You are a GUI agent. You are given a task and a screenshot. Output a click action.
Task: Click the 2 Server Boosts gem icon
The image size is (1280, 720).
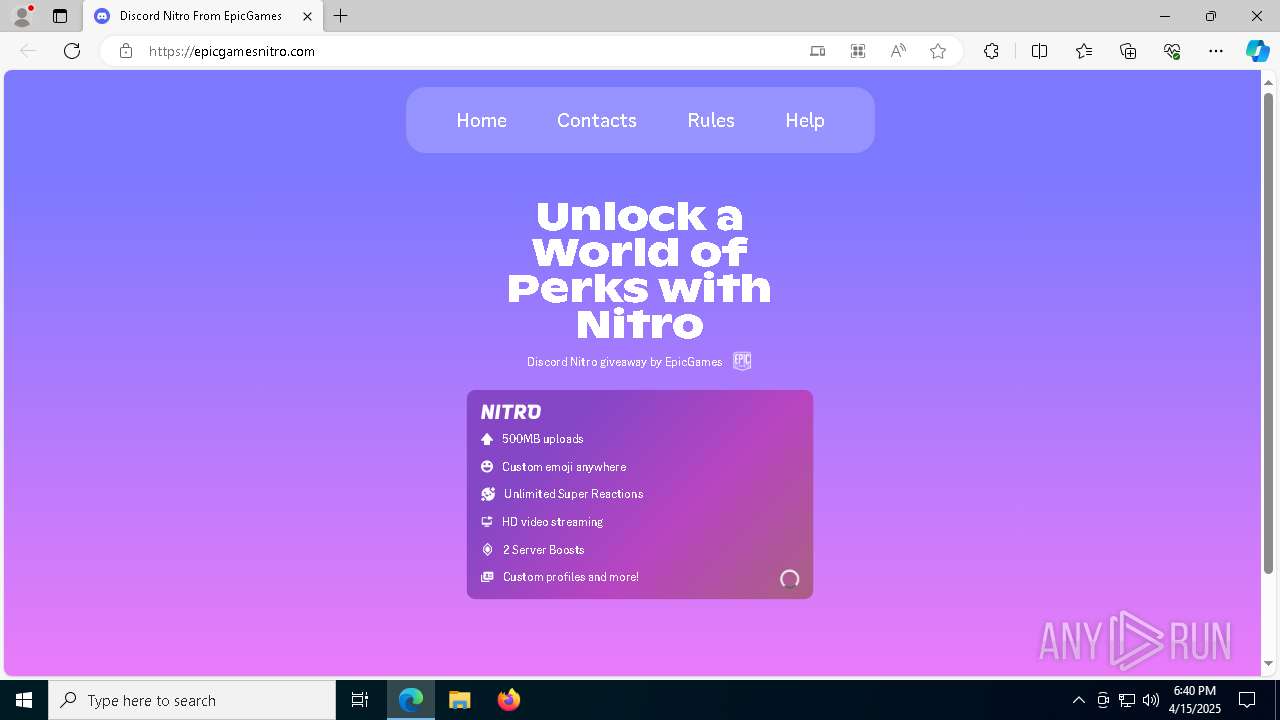coord(487,550)
